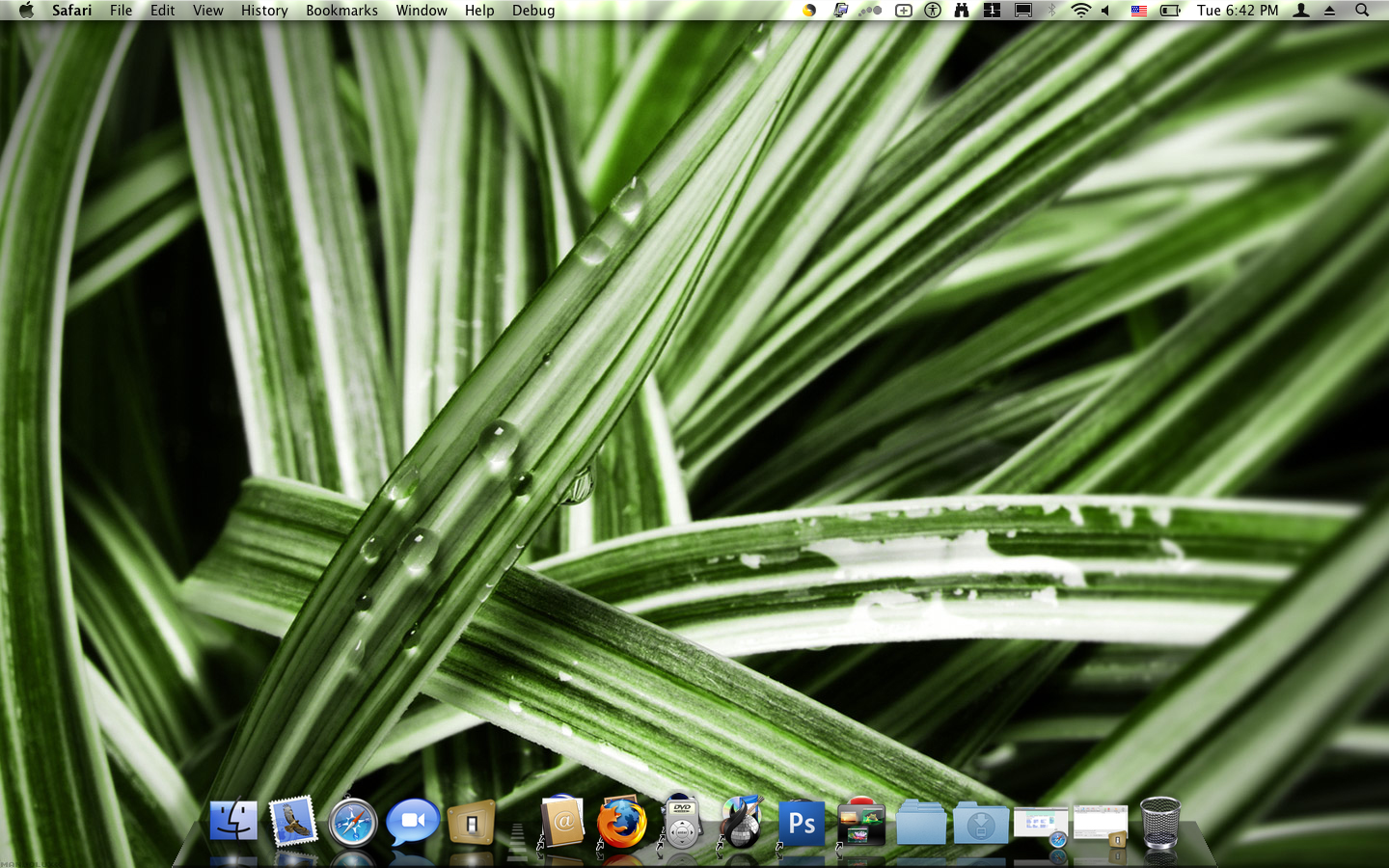
Task: Open the light-switch preferences app icon
Action: coord(472,823)
